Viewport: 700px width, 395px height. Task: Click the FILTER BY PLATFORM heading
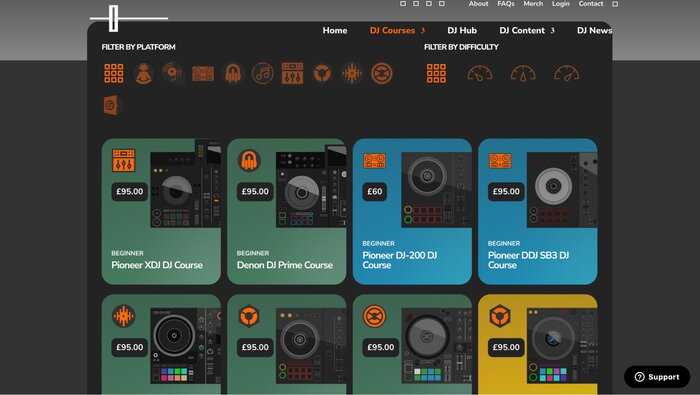138,47
